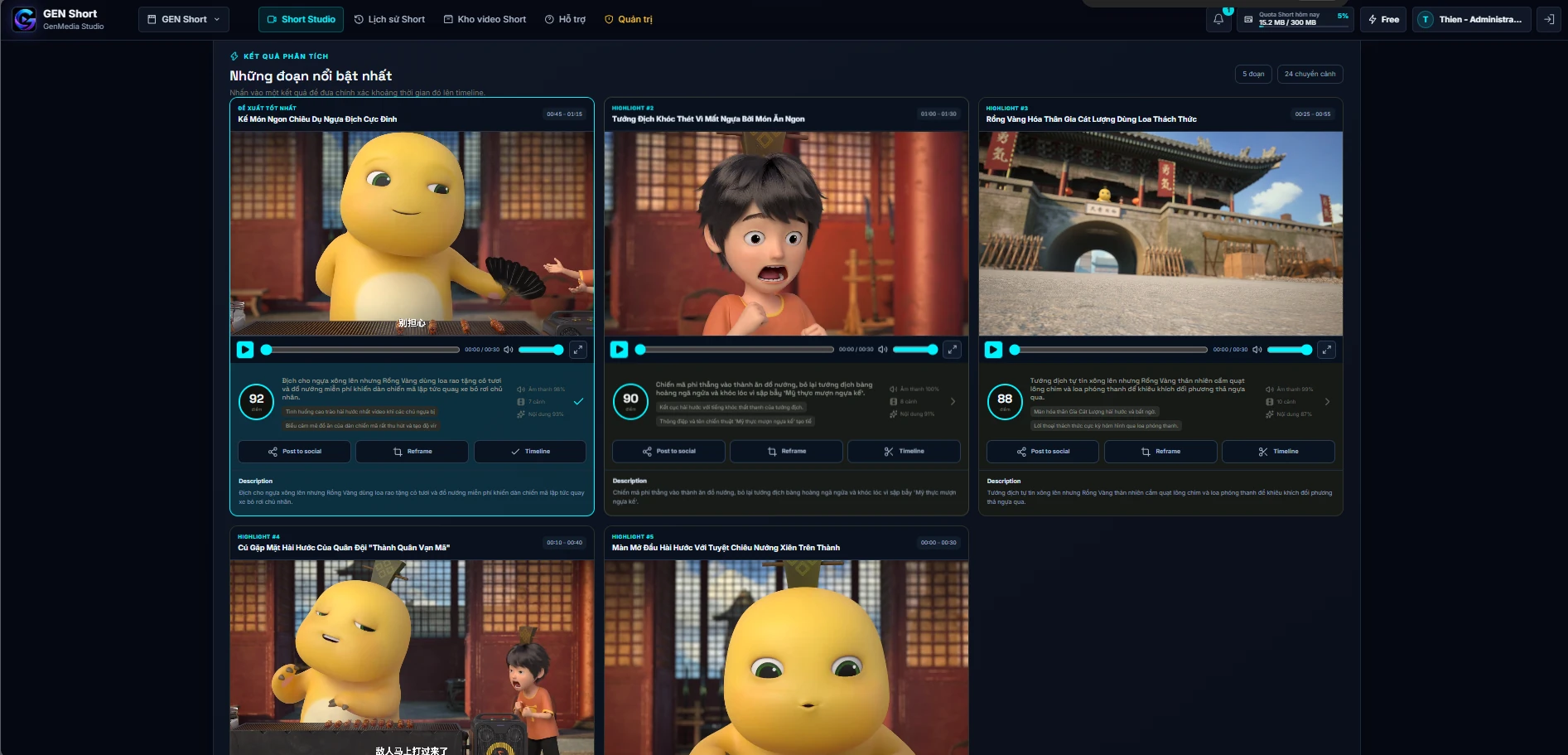
Task: Click the 'Những đoạn nổi bật nhất' heading
Action: 311,75
